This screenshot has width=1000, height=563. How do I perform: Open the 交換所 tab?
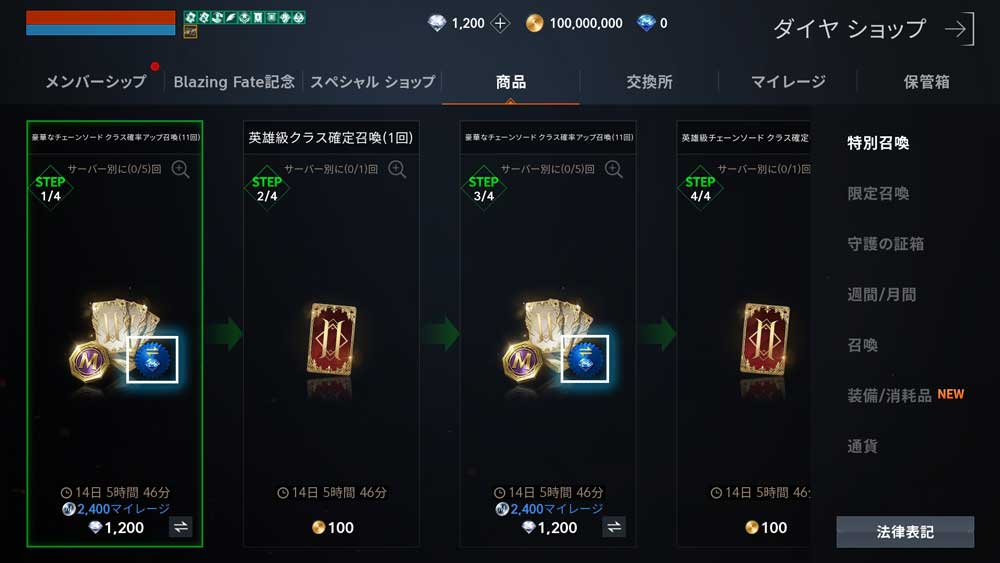click(649, 82)
